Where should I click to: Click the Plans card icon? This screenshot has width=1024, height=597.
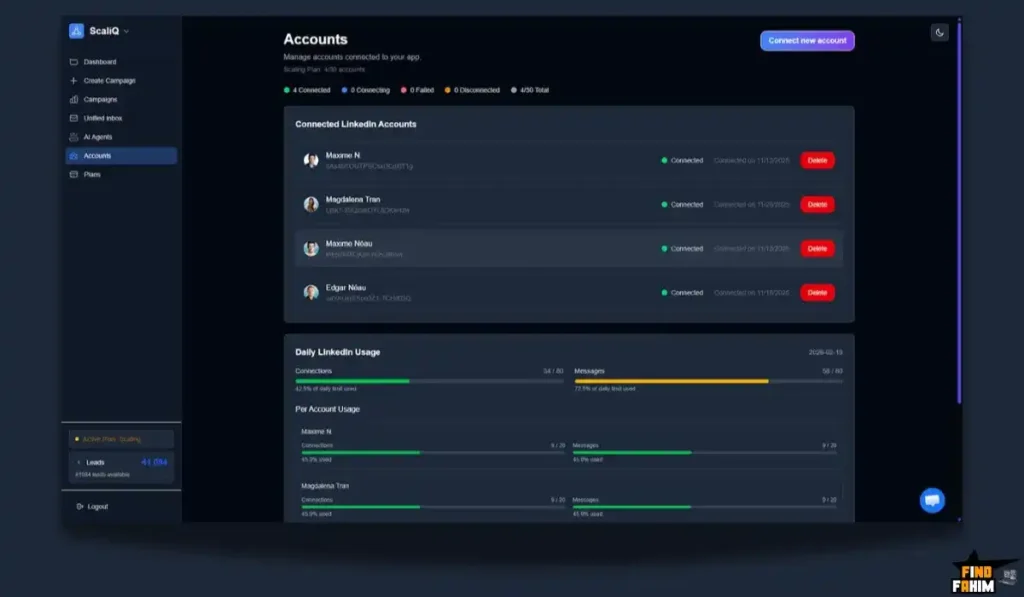click(x=74, y=175)
